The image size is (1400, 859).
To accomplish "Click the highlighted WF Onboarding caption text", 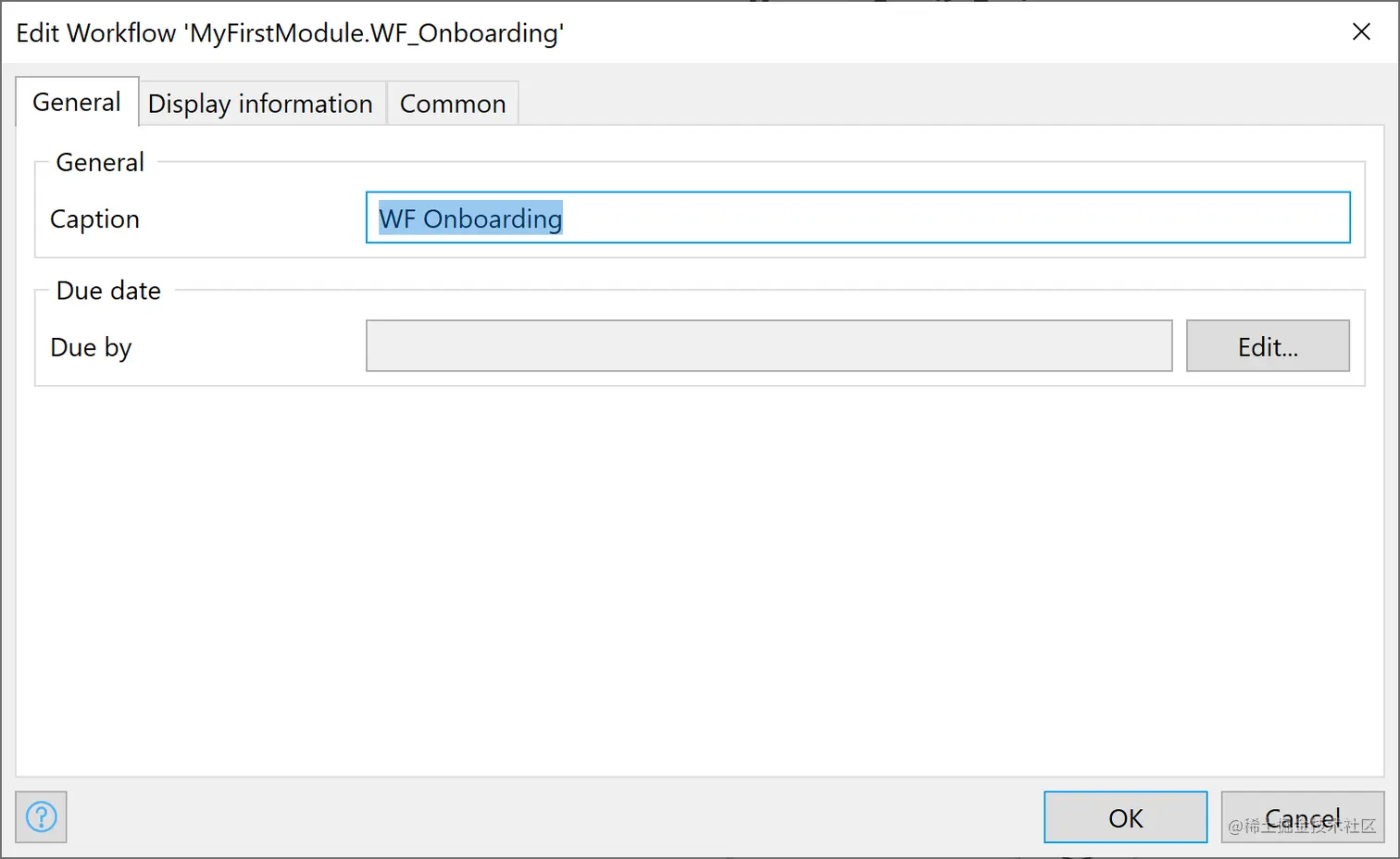I will click(470, 218).
